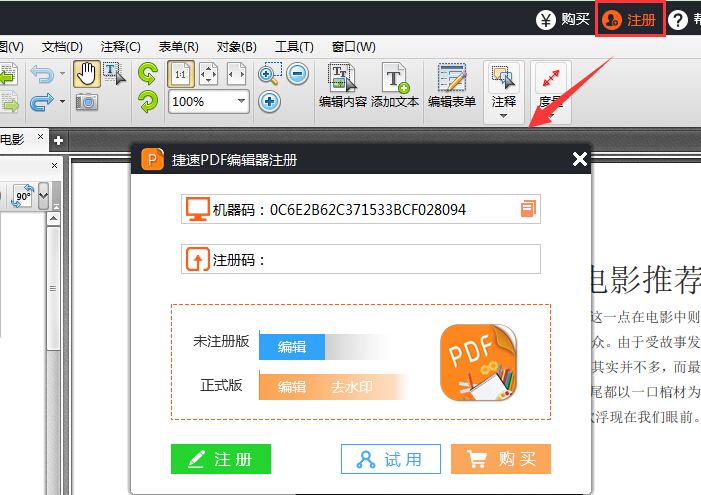Click the 机器码 machine code field
This screenshot has height=495, width=701.
pos(361,209)
